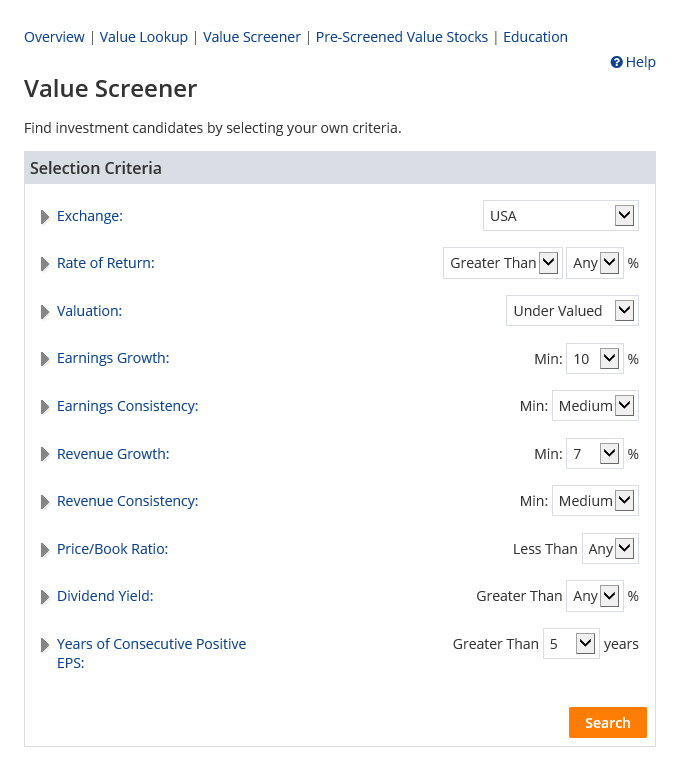Screen dimensions: 688x780
Task: Expand the Rate of Return triangle
Action: coord(45,264)
